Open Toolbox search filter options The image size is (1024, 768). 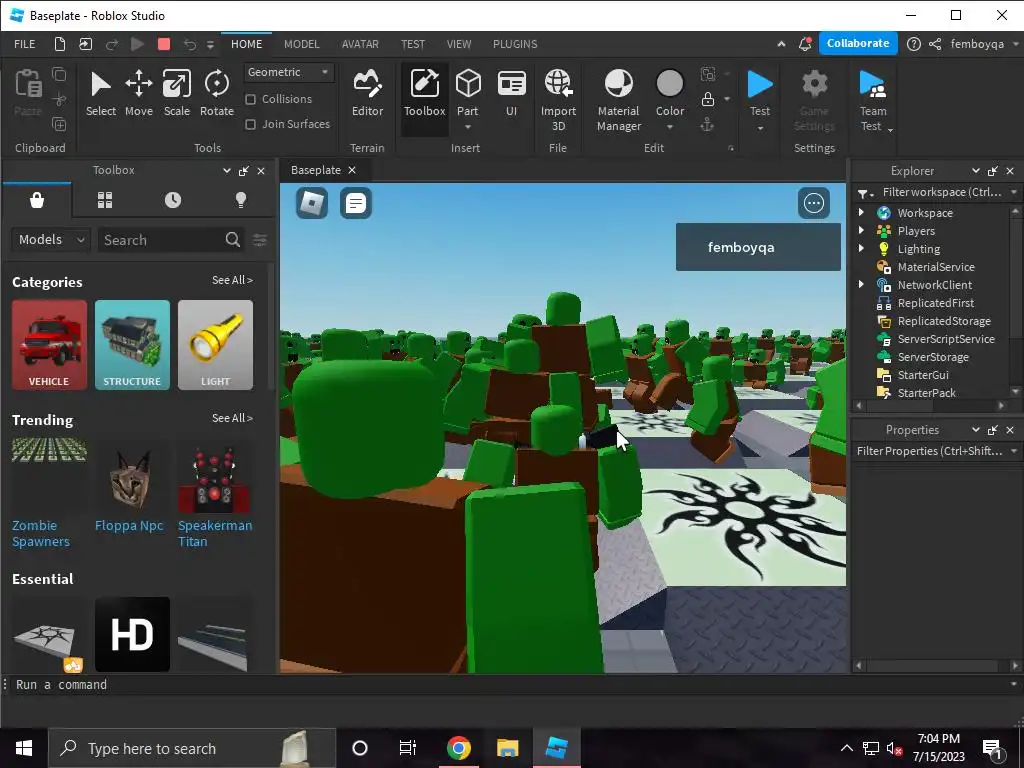[260, 240]
